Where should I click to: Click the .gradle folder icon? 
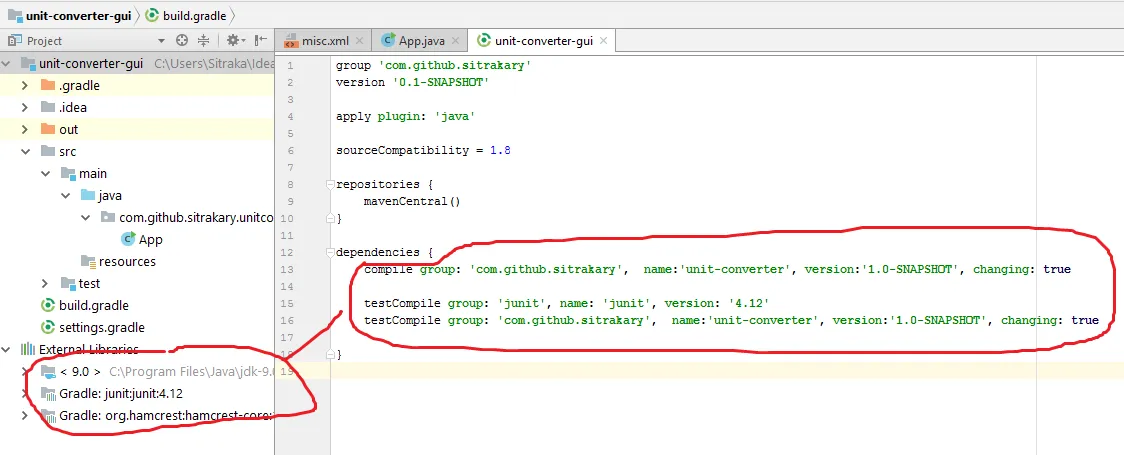[48, 85]
